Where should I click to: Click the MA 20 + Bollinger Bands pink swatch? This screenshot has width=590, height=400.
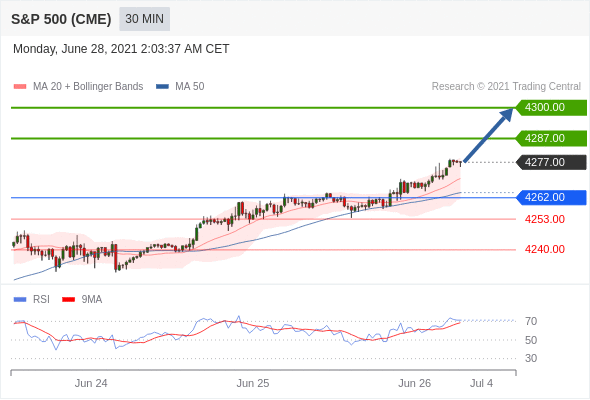(20, 87)
